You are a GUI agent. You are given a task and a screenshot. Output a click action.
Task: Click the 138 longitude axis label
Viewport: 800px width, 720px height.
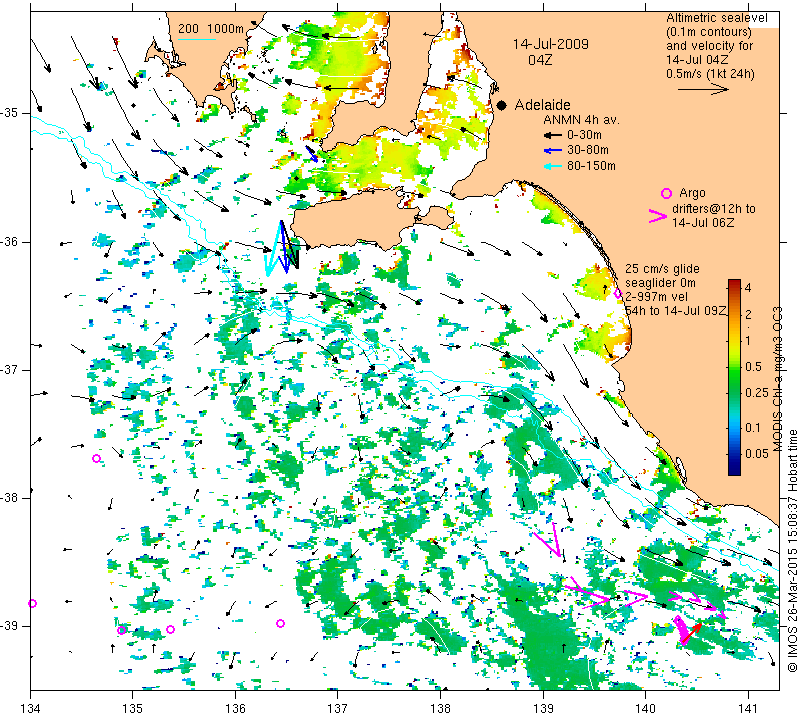[x=440, y=708]
